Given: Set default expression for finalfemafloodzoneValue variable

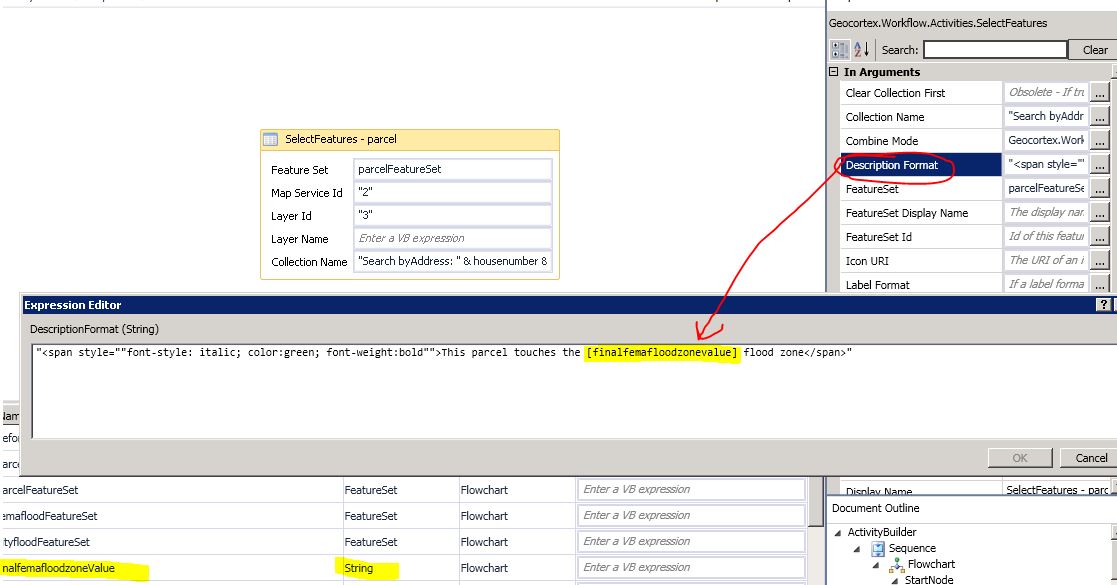Looking at the screenshot, I should click(x=691, y=568).
